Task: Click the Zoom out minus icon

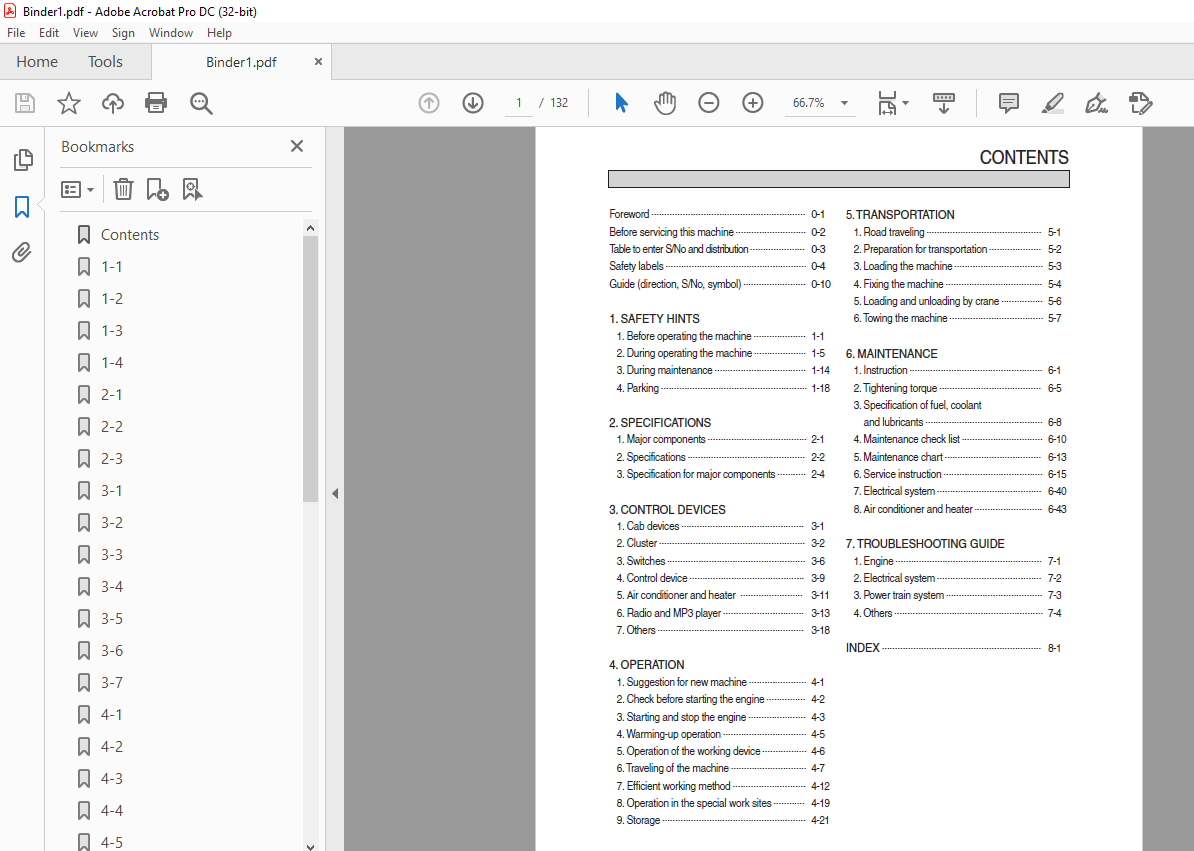Action: pyautogui.click(x=709, y=103)
